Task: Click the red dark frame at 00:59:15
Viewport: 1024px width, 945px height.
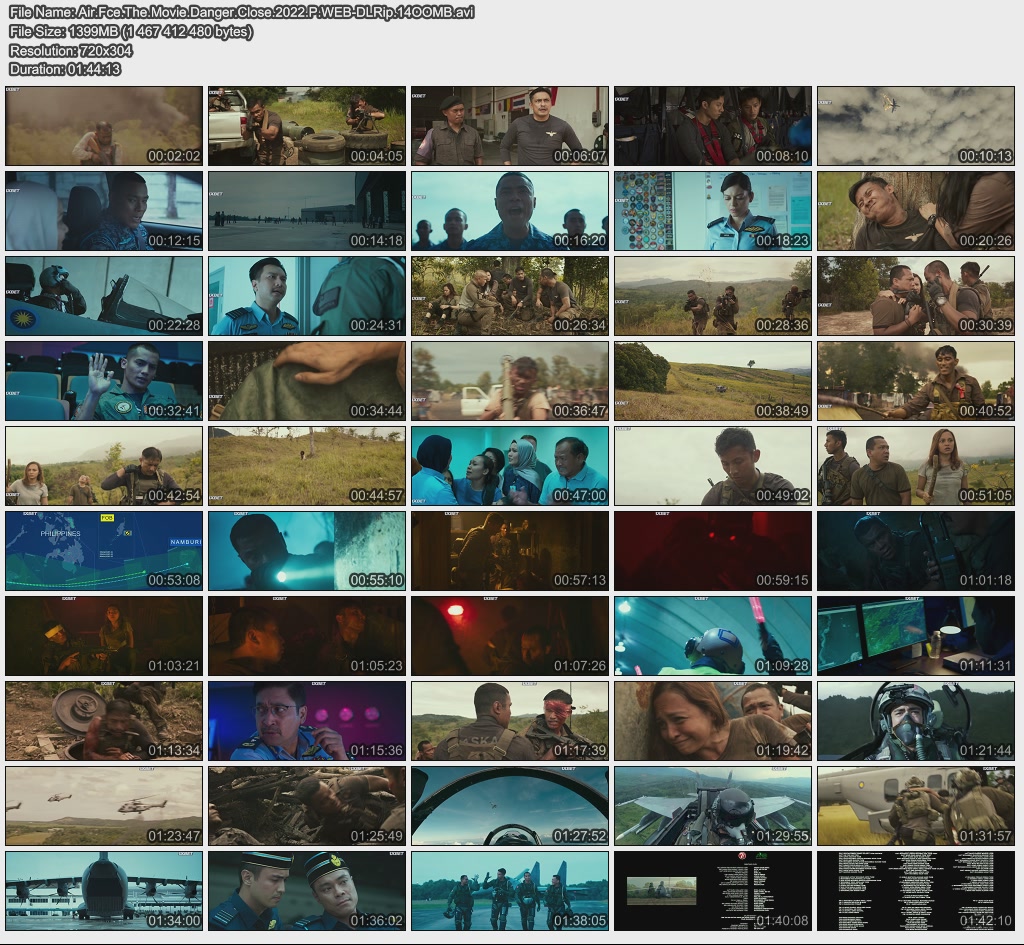Action: click(x=713, y=551)
